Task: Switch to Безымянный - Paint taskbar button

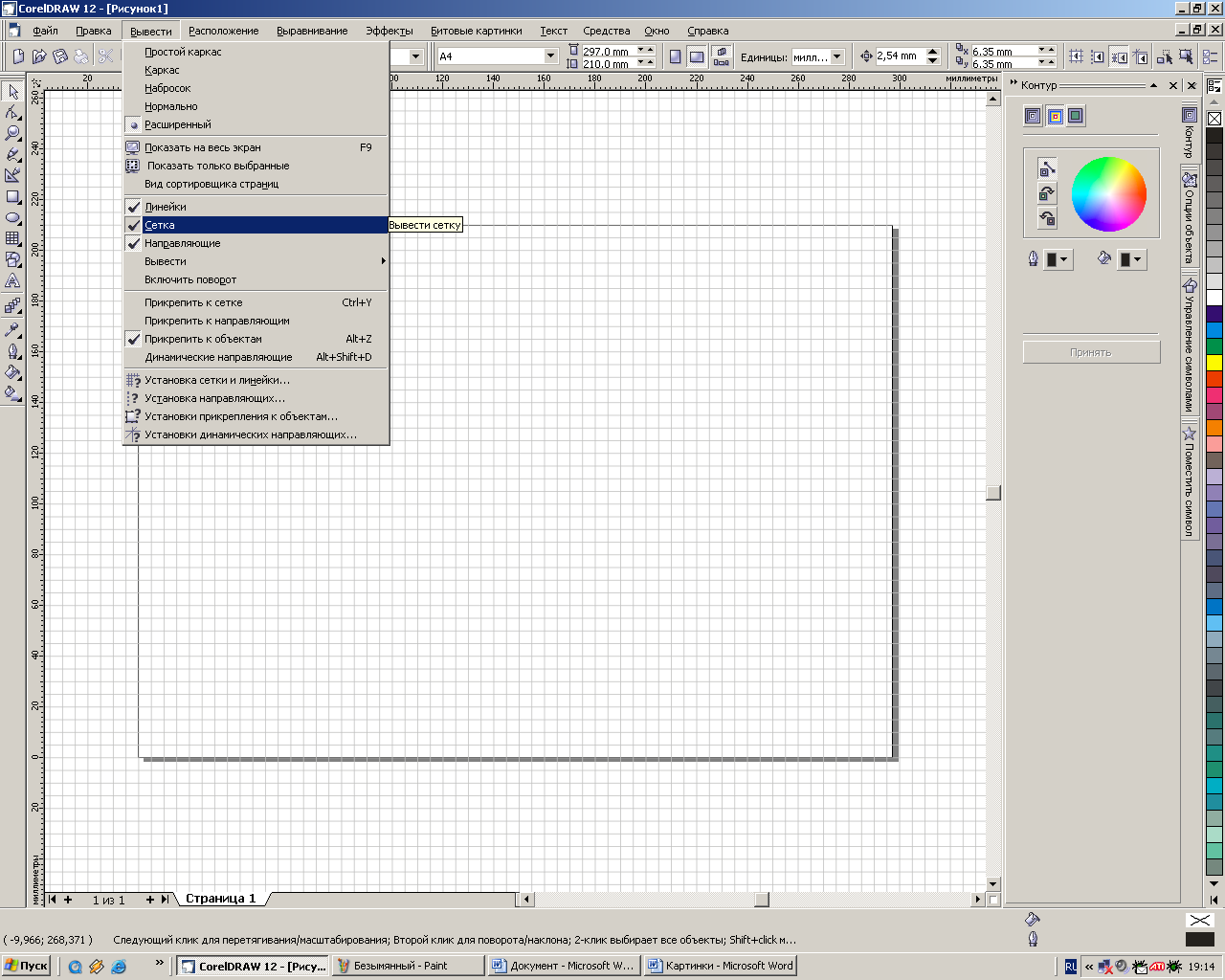Action: point(408,966)
